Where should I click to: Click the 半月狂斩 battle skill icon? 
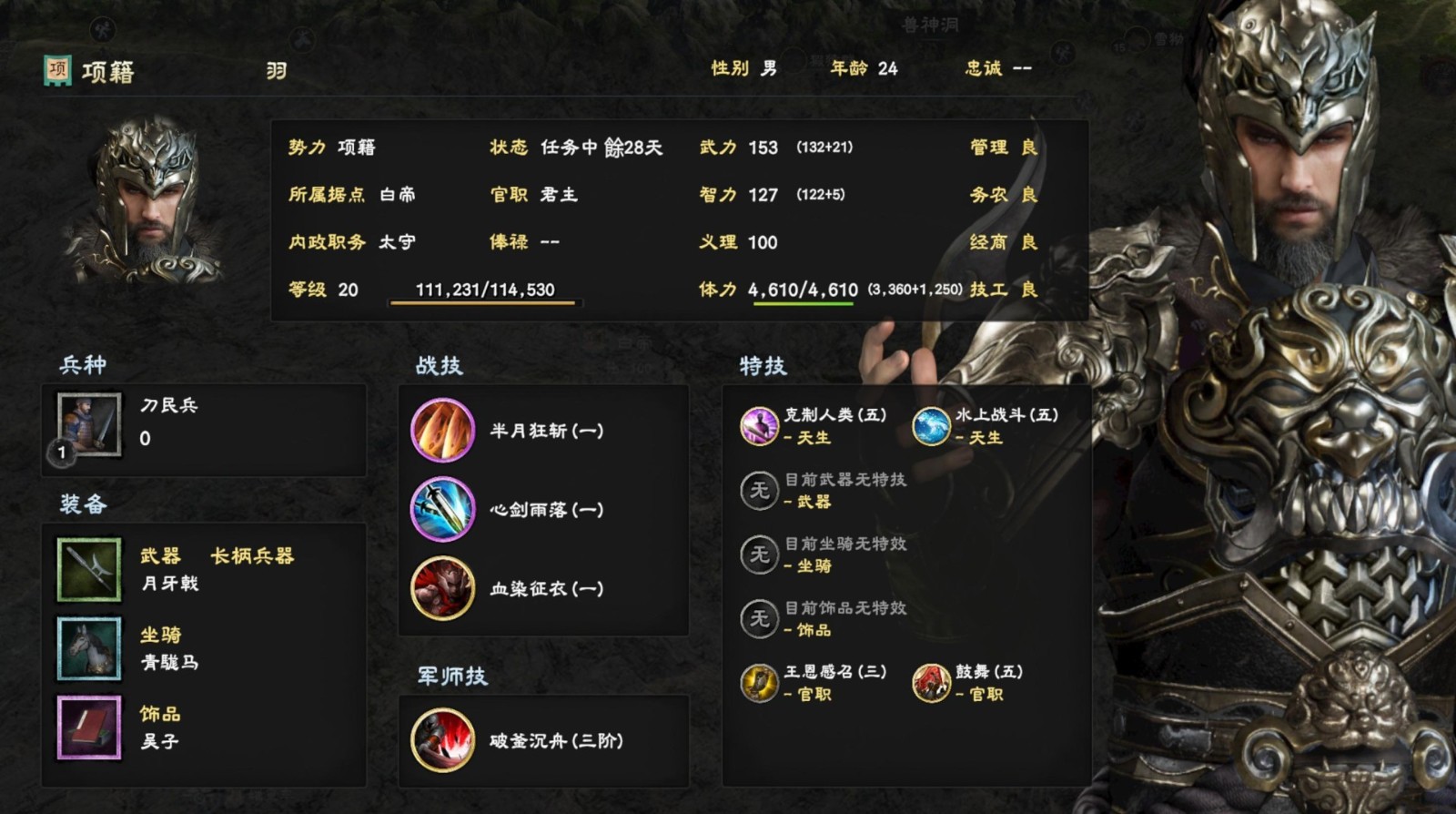[x=443, y=431]
